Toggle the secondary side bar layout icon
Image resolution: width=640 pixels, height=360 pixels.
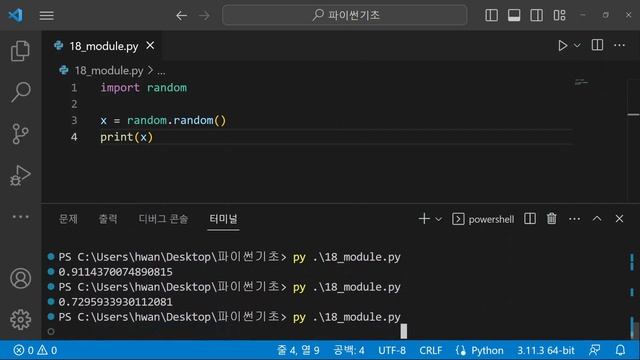(536, 16)
